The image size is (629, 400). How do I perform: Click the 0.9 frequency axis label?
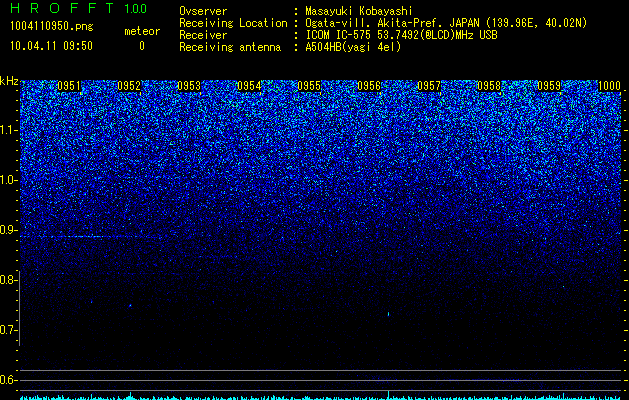[8, 230]
